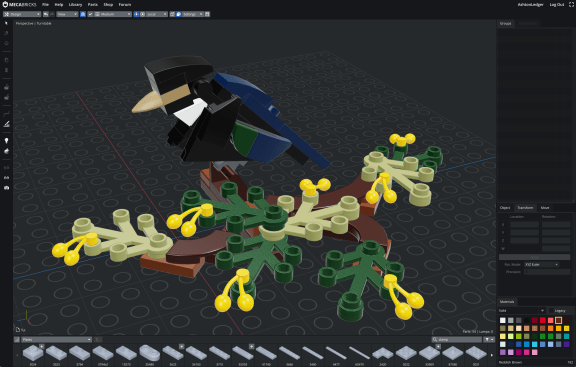This screenshot has height=367, width=576.
Task: Open the Plates category dropdown
Action: pyautogui.click(x=56, y=339)
